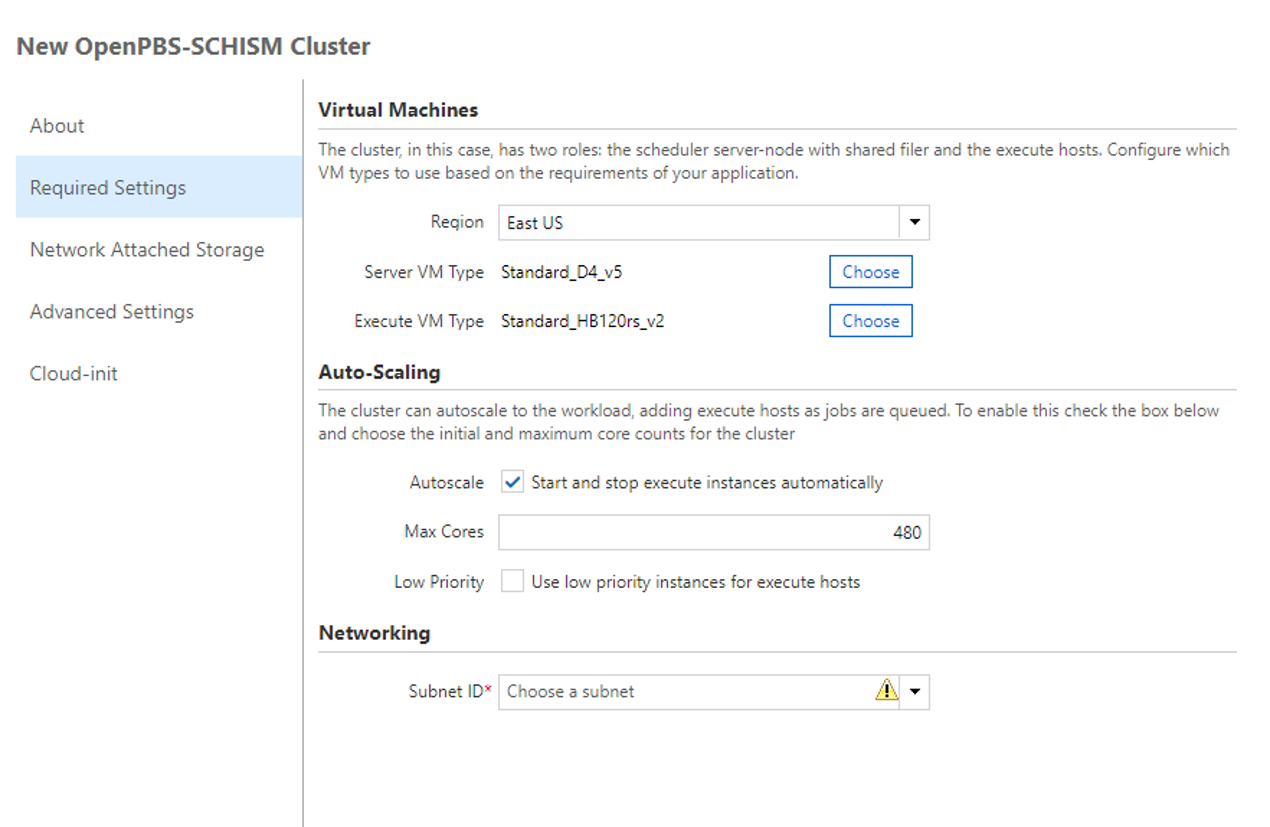Toggle the Autoscale checkbox

click(512, 482)
